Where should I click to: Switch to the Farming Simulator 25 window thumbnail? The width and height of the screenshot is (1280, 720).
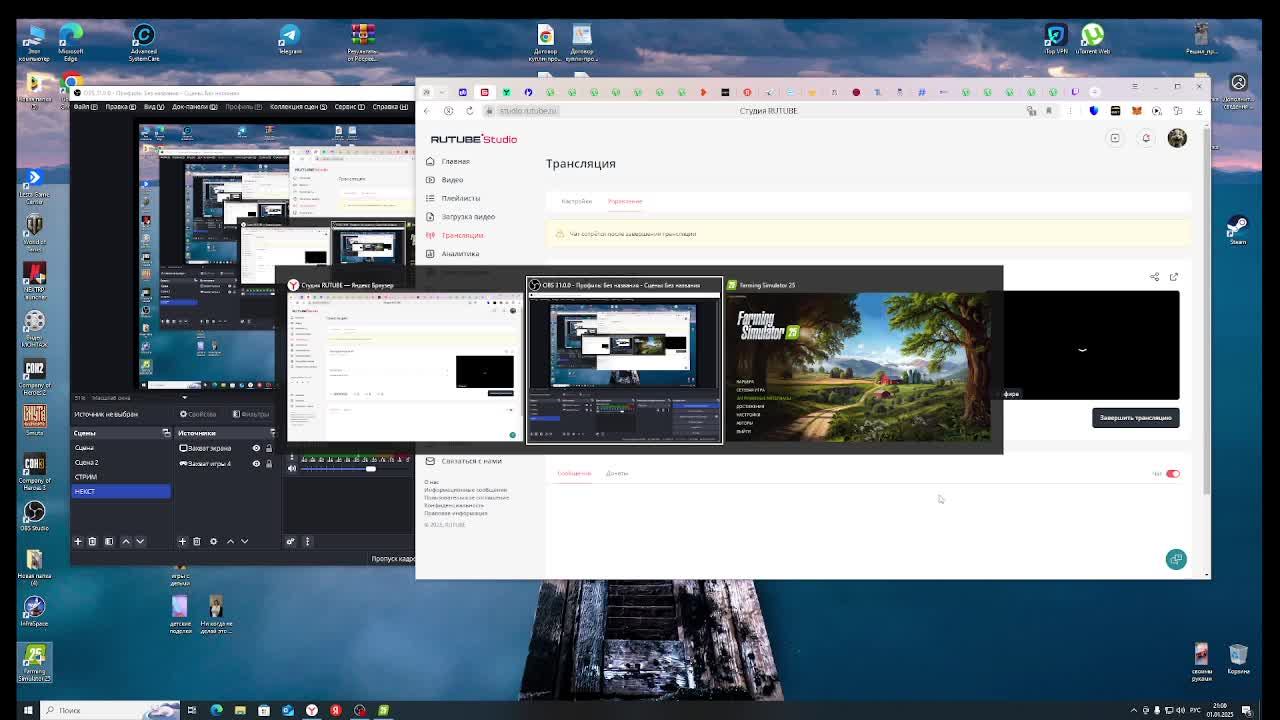click(x=861, y=361)
